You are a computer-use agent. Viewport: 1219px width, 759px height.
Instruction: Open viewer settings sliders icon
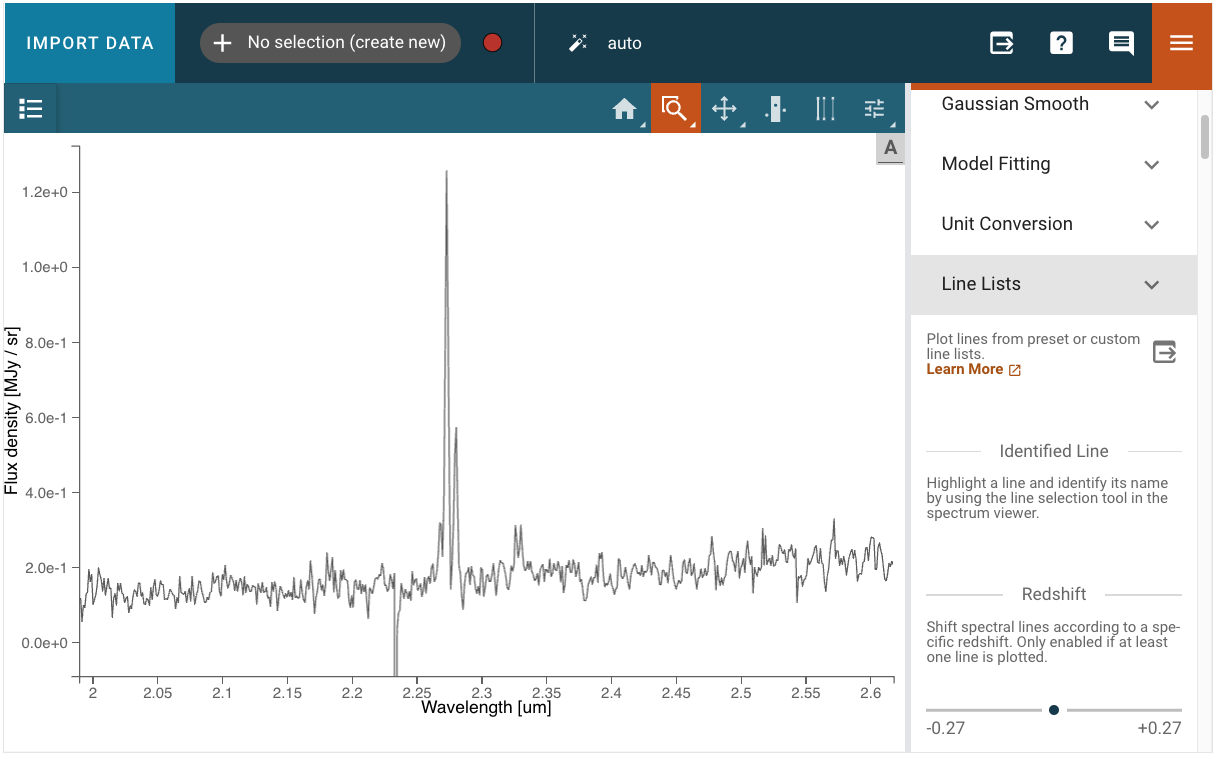[x=875, y=109]
